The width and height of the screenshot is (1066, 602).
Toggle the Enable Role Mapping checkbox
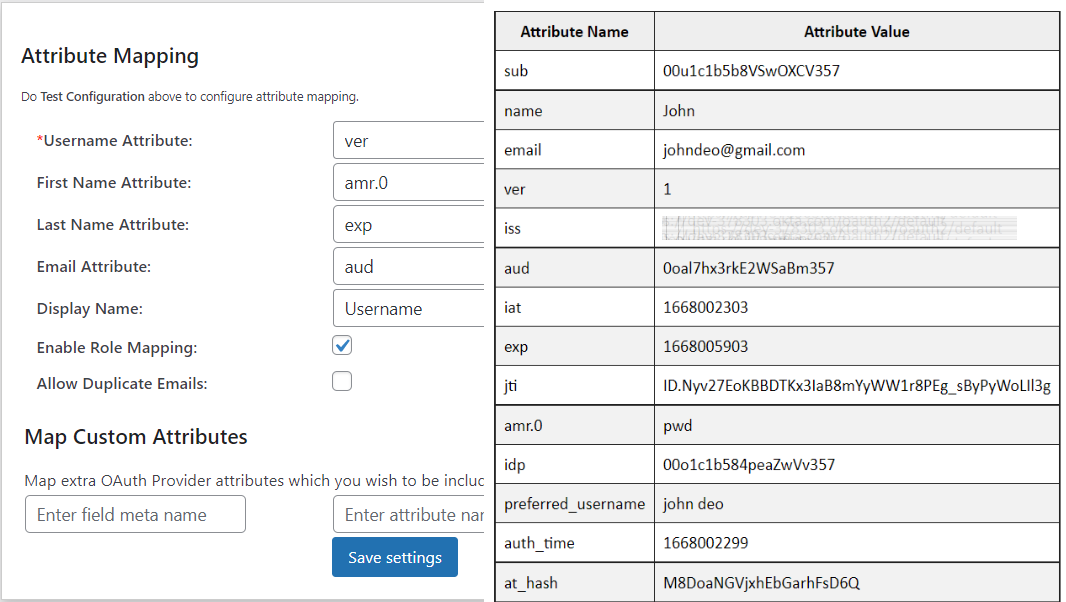click(342, 346)
